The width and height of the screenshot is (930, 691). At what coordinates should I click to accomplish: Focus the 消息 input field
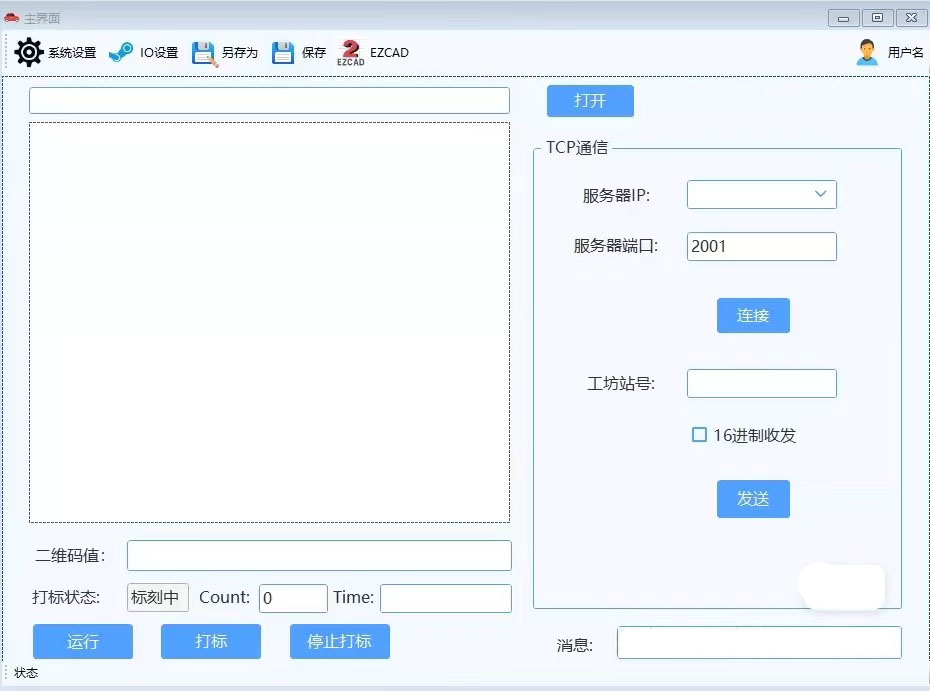759,642
